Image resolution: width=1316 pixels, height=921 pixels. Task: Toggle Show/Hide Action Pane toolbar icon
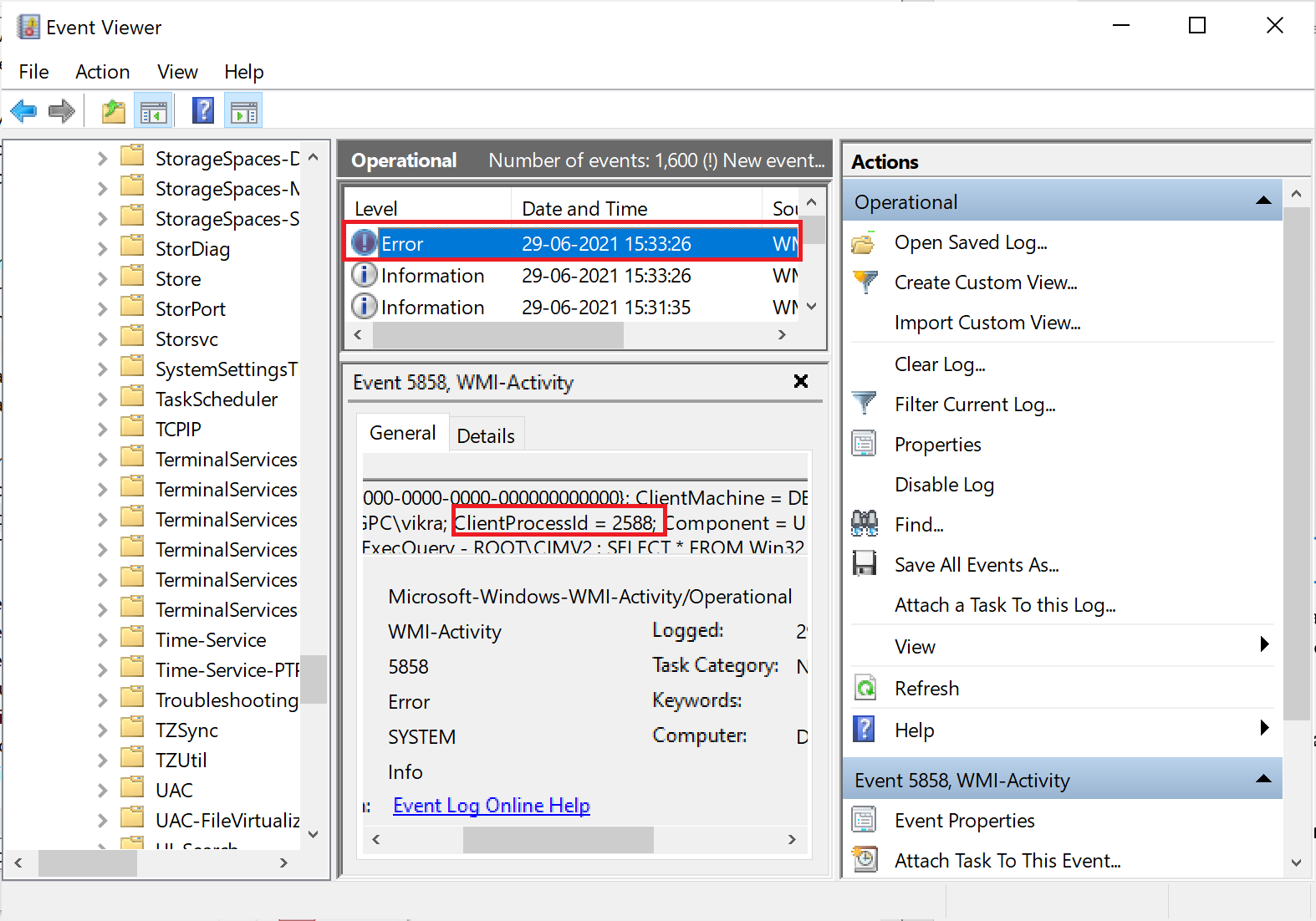(243, 111)
